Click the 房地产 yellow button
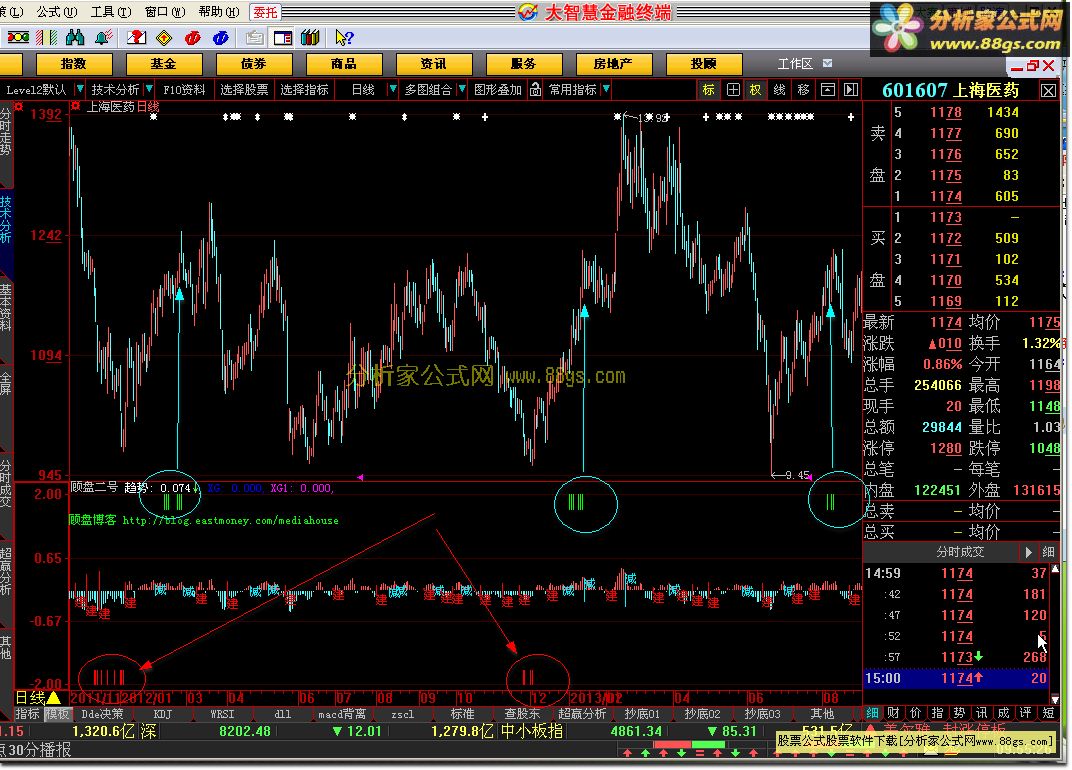The width and height of the screenshot is (1072, 770). click(613, 64)
